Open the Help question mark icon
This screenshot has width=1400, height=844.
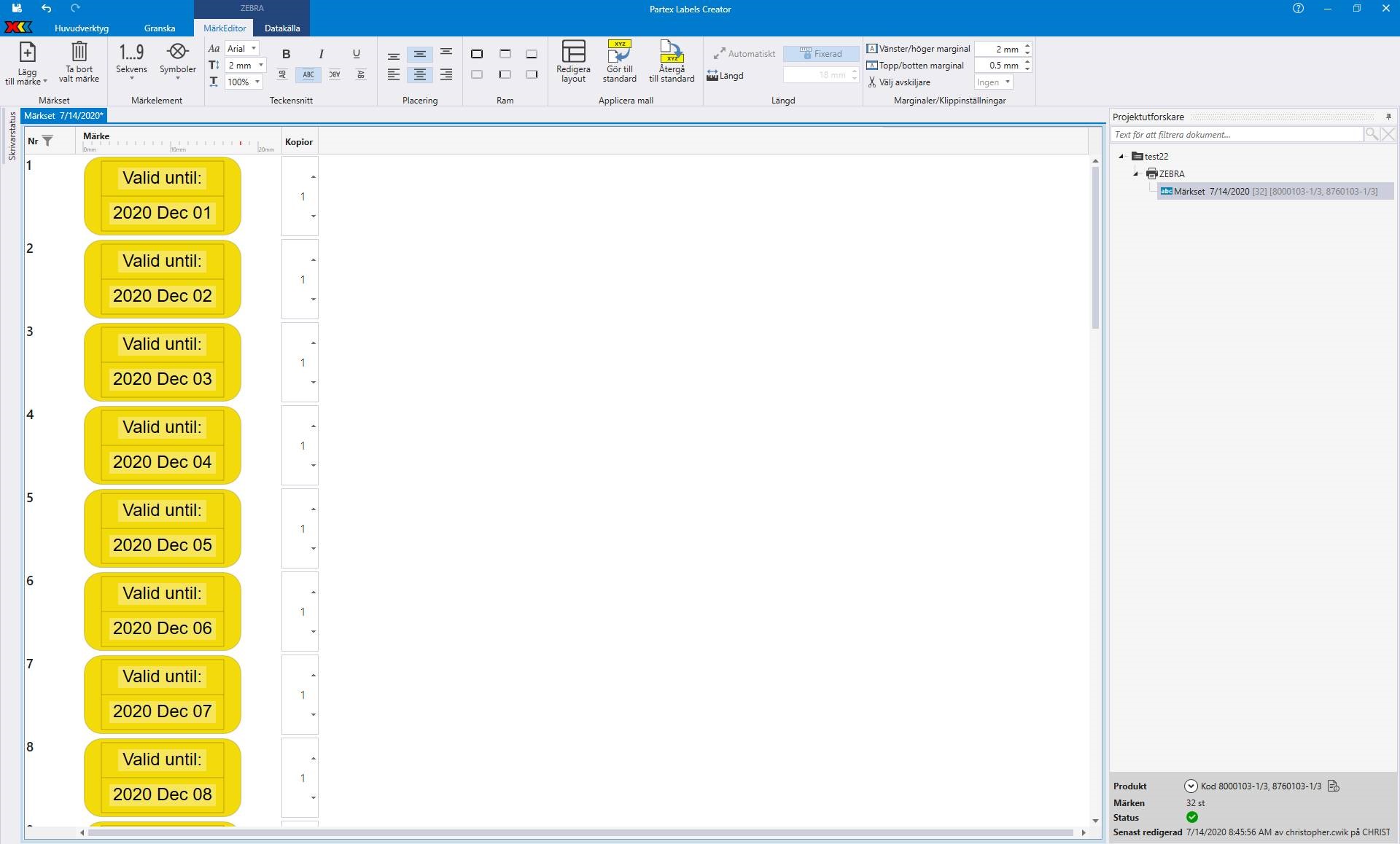point(1298,9)
